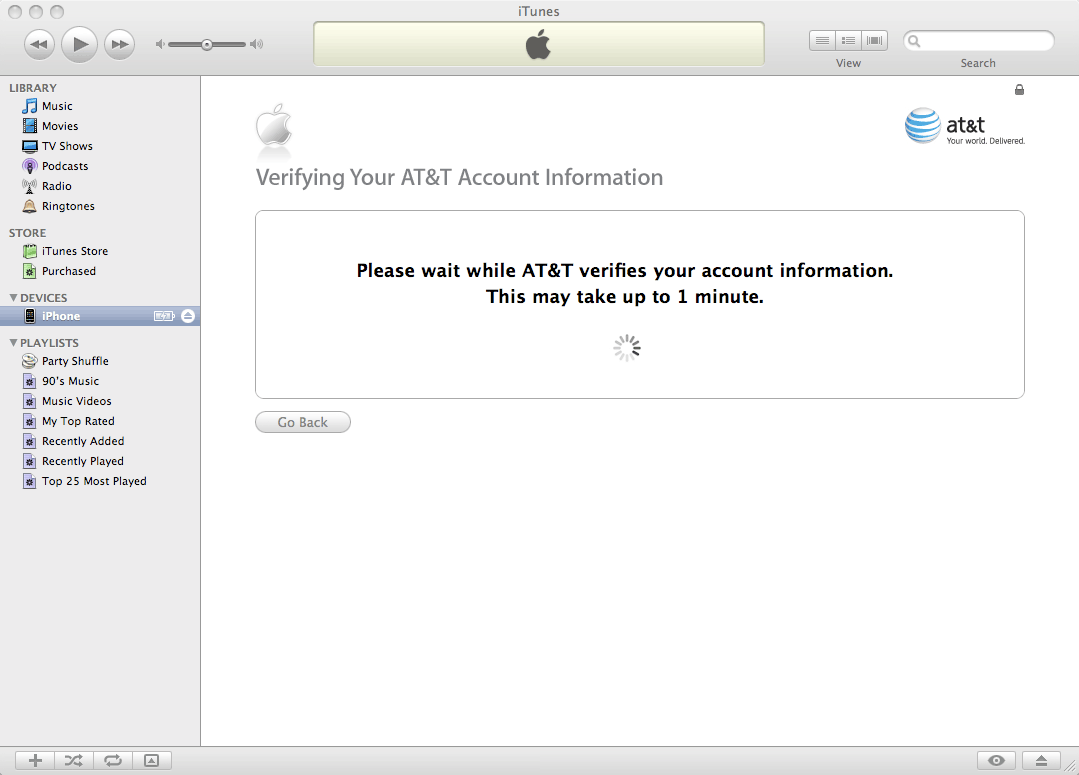Switch to Cover Flow view
The width and height of the screenshot is (1079, 775).
[875, 41]
